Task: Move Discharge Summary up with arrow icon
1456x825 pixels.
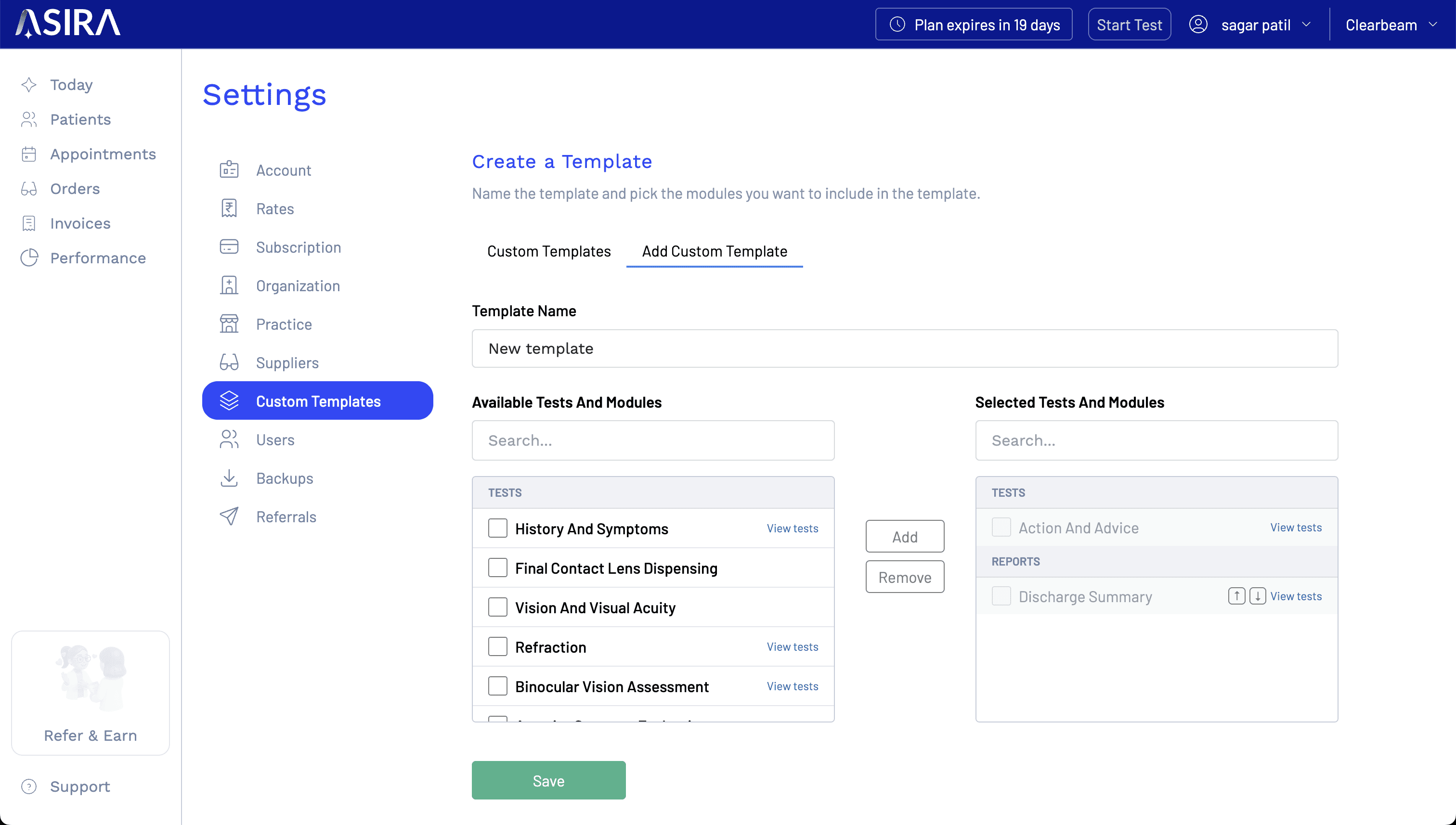Action: coord(1236,596)
